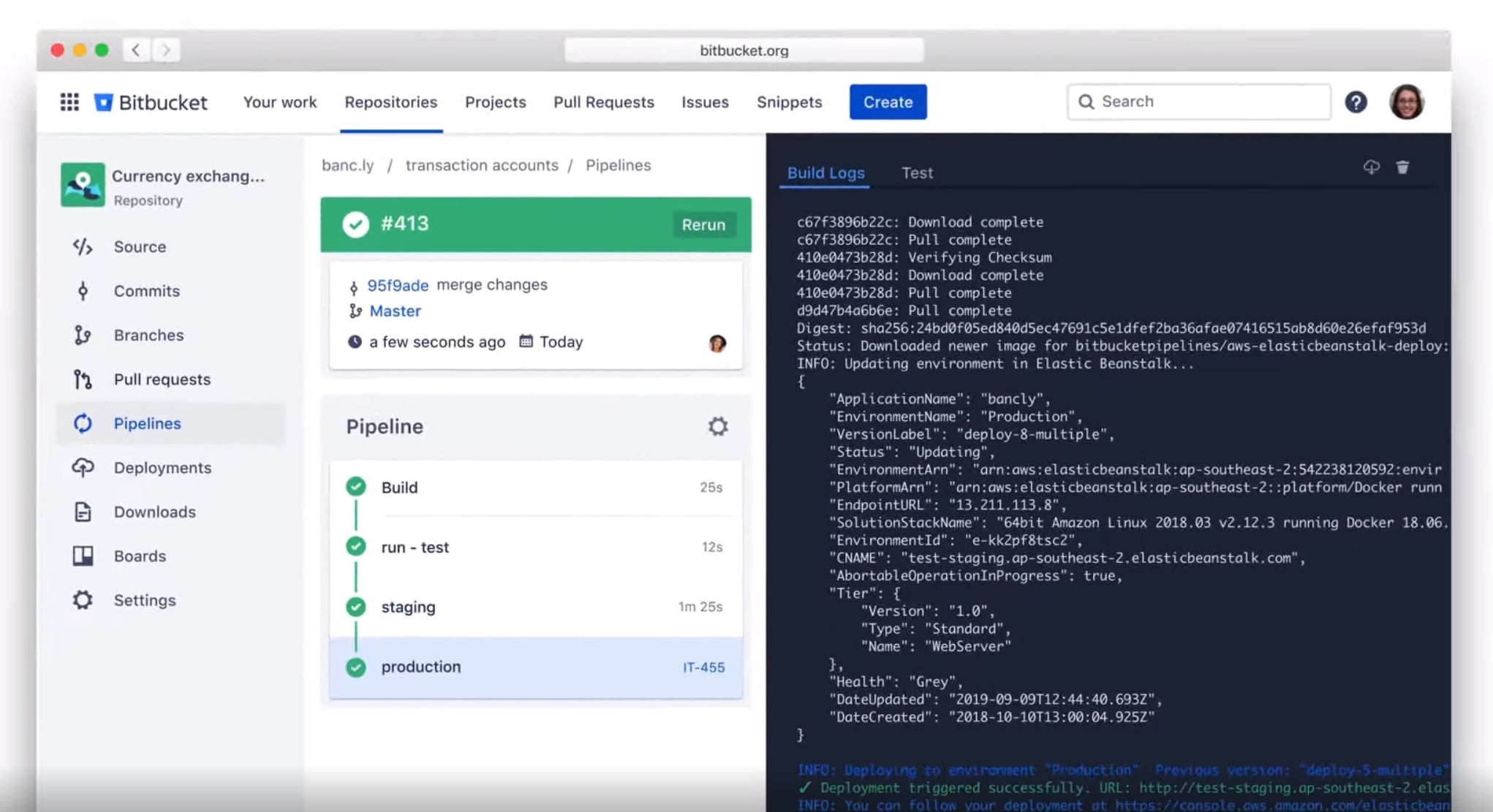Click the Source code icon in sidebar

(x=83, y=247)
